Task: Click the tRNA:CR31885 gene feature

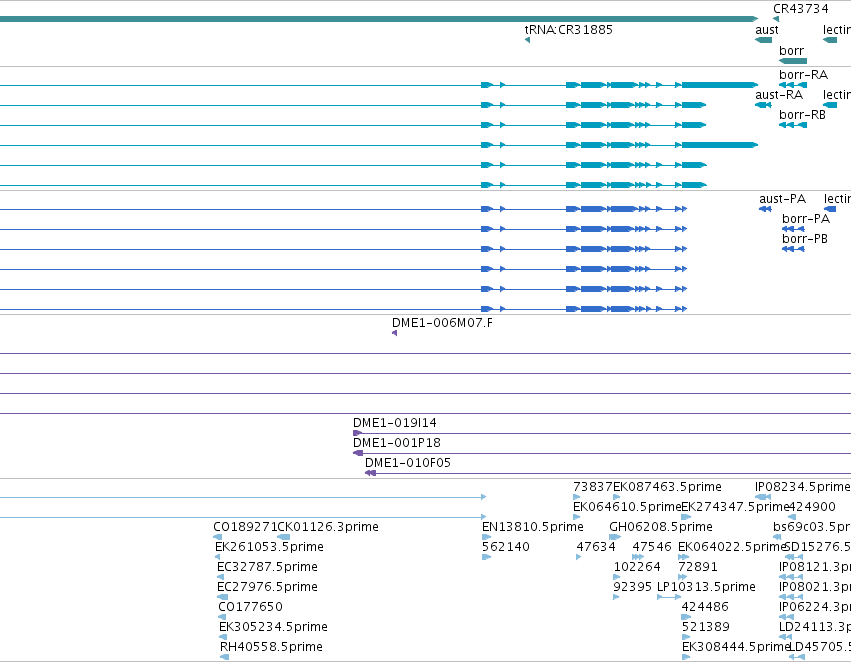Action: click(568, 30)
